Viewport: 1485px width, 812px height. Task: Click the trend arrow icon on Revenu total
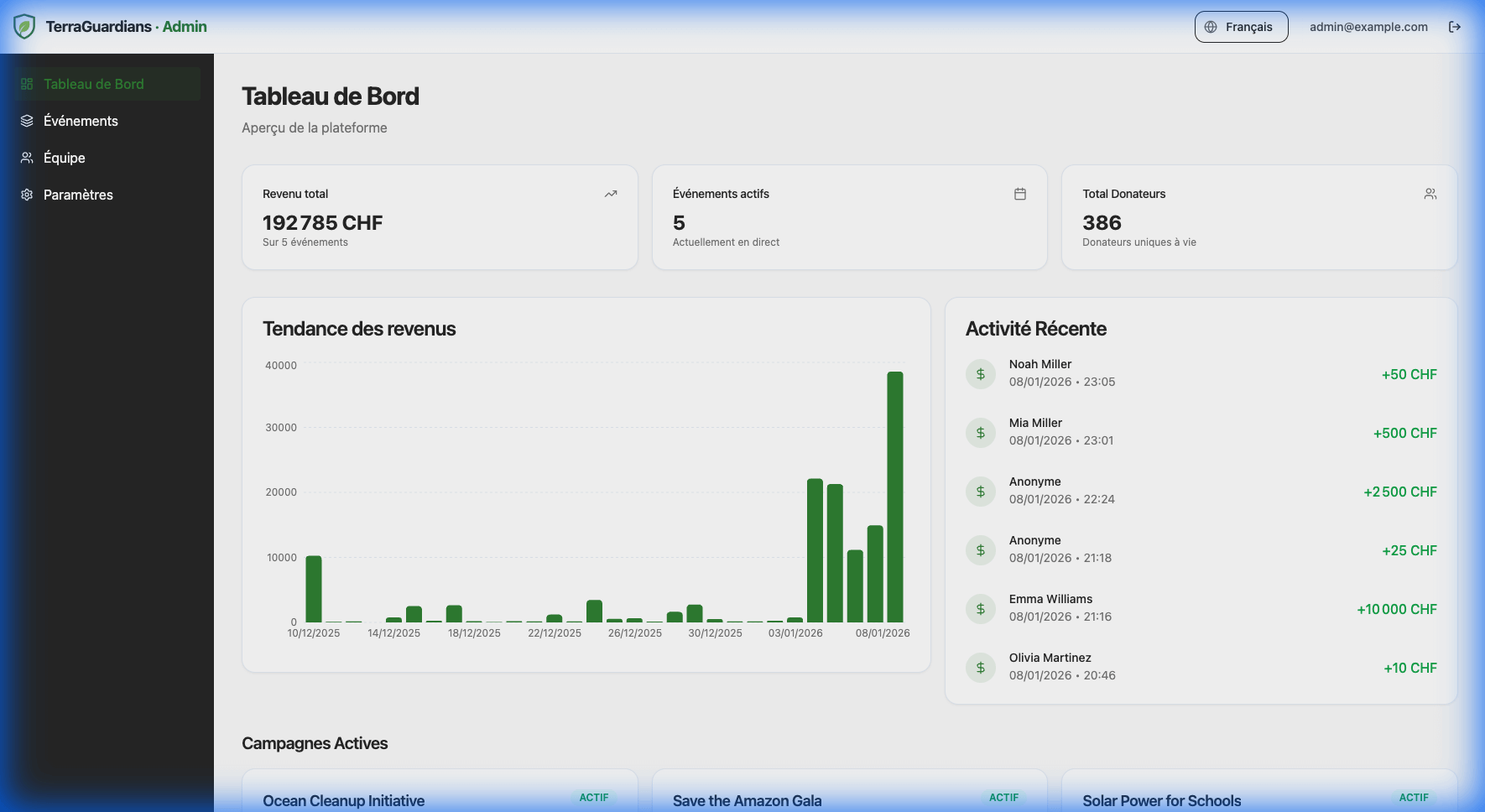point(611,193)
